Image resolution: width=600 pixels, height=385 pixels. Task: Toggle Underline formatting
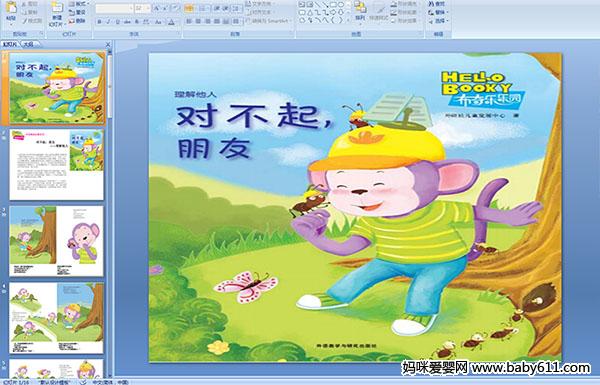(118, 22)
